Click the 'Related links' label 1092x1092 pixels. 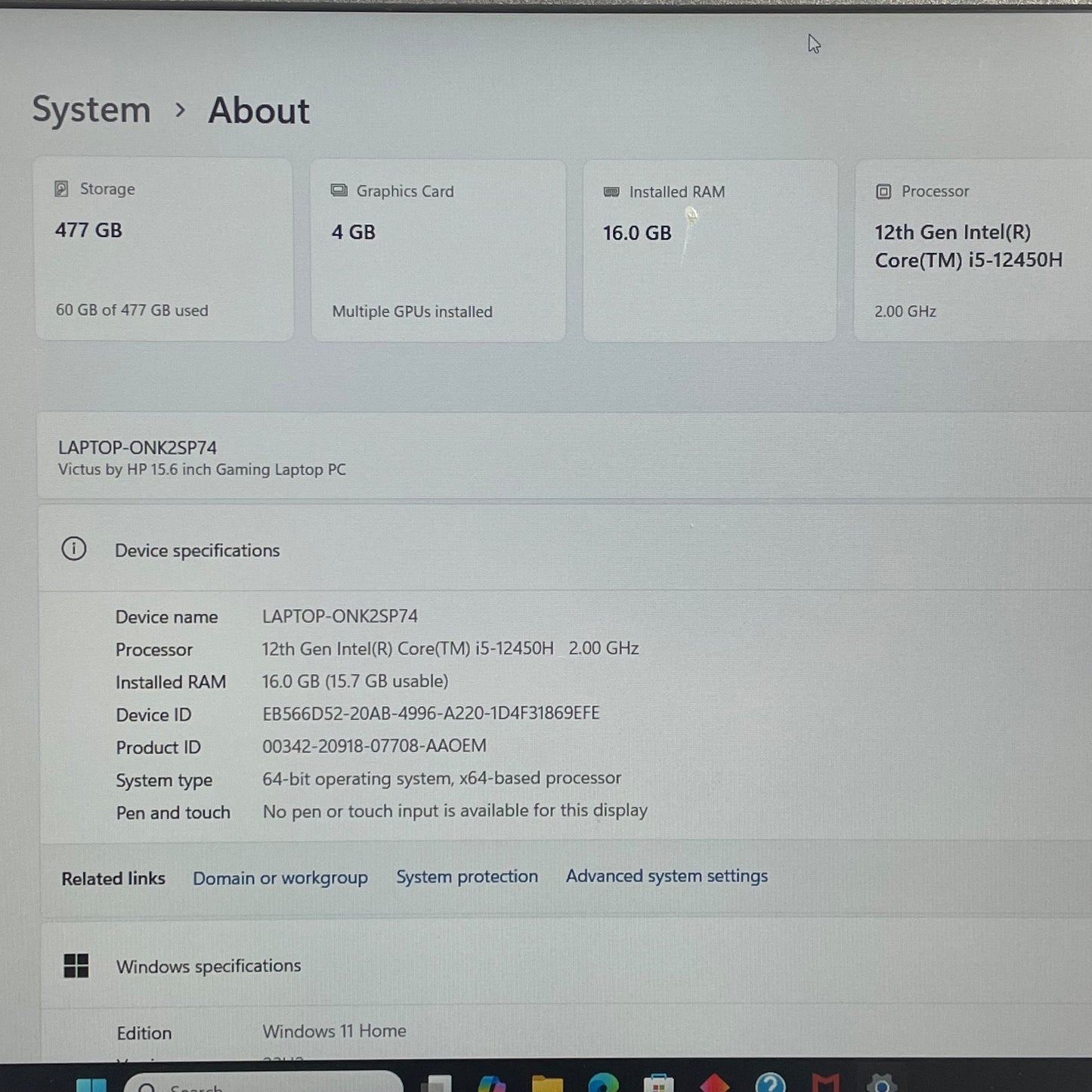pos(113,878)
